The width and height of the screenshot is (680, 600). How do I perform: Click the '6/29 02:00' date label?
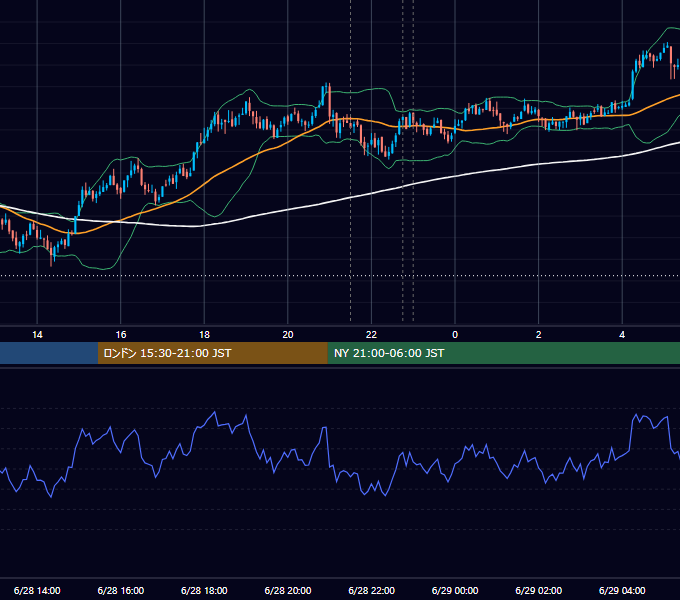539,590
